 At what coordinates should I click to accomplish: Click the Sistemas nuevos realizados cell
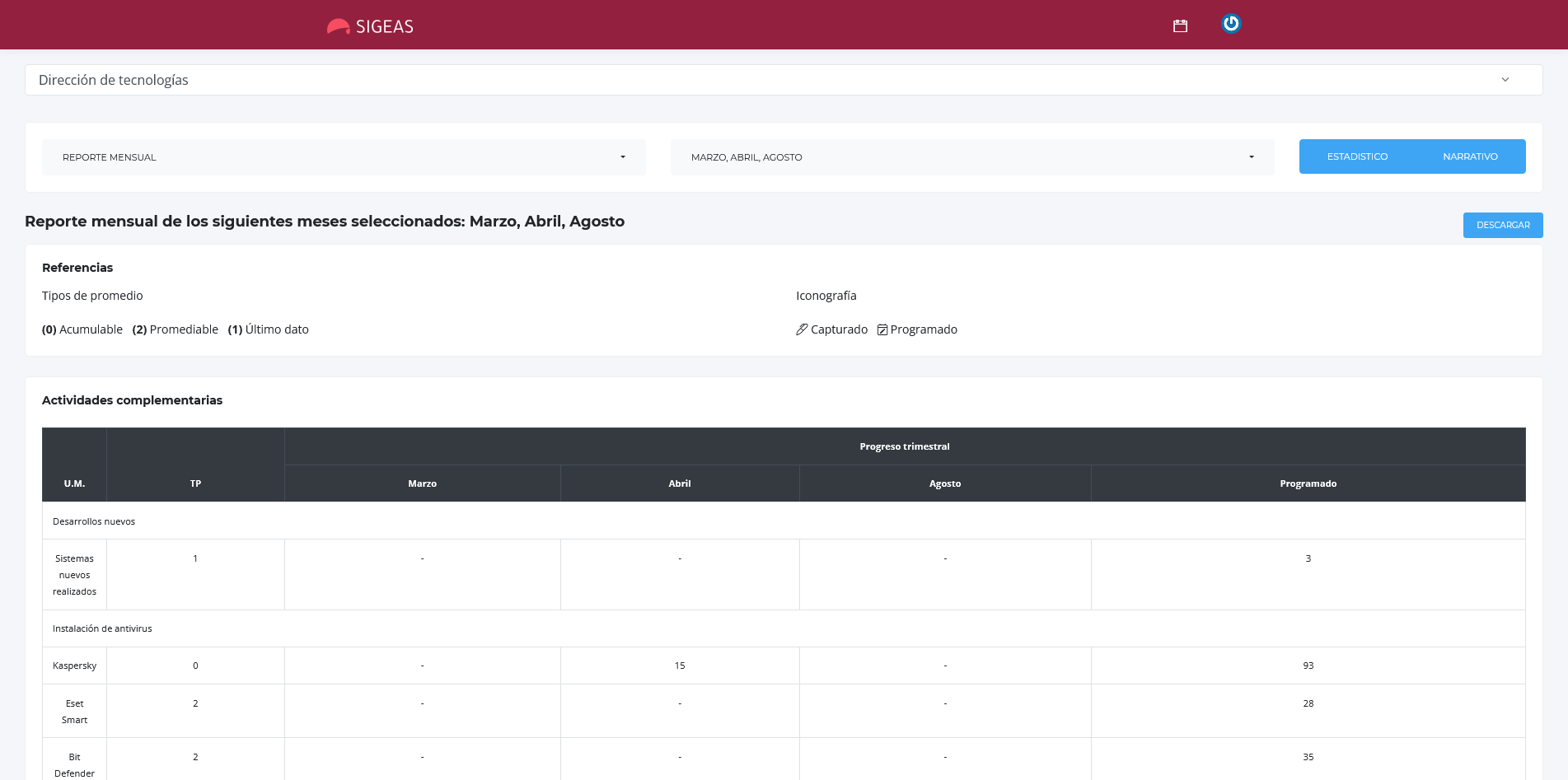click(74, 575)
